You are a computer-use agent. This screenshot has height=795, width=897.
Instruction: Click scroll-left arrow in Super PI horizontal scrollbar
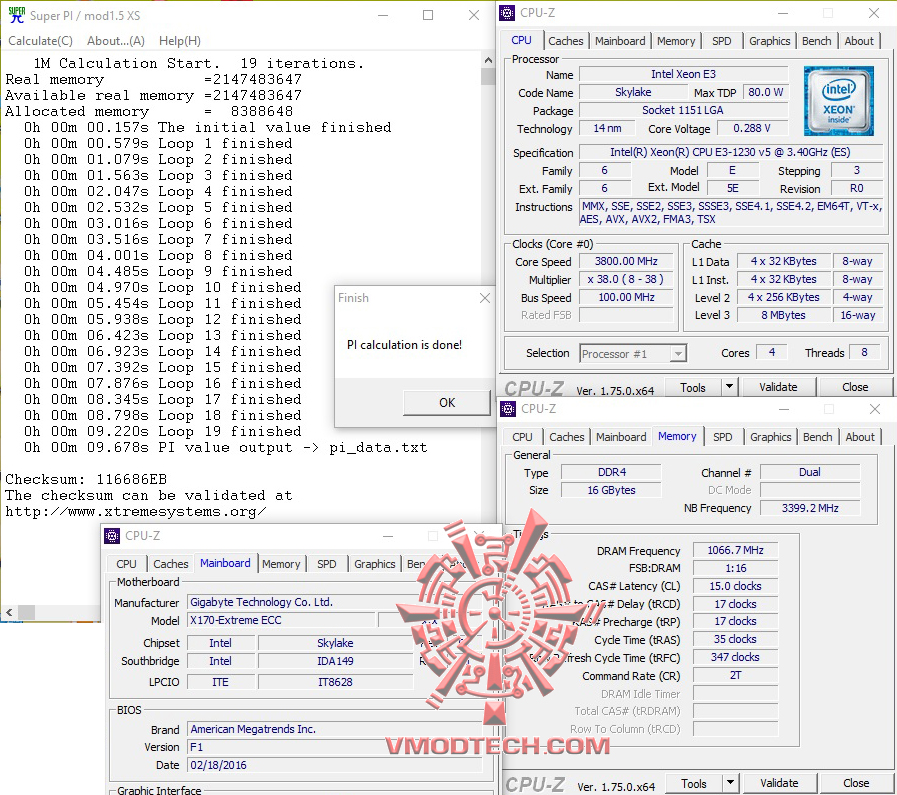[x=9, y=613]
